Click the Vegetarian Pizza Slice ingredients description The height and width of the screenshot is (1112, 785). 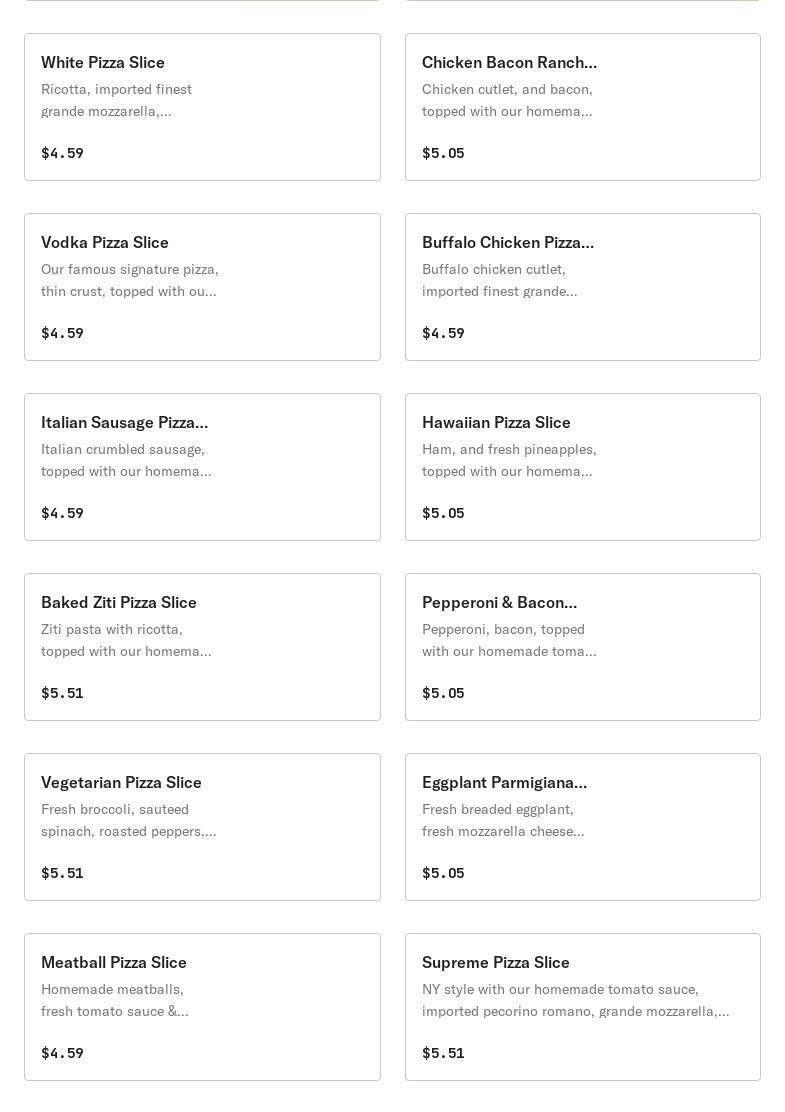point(128,821)
